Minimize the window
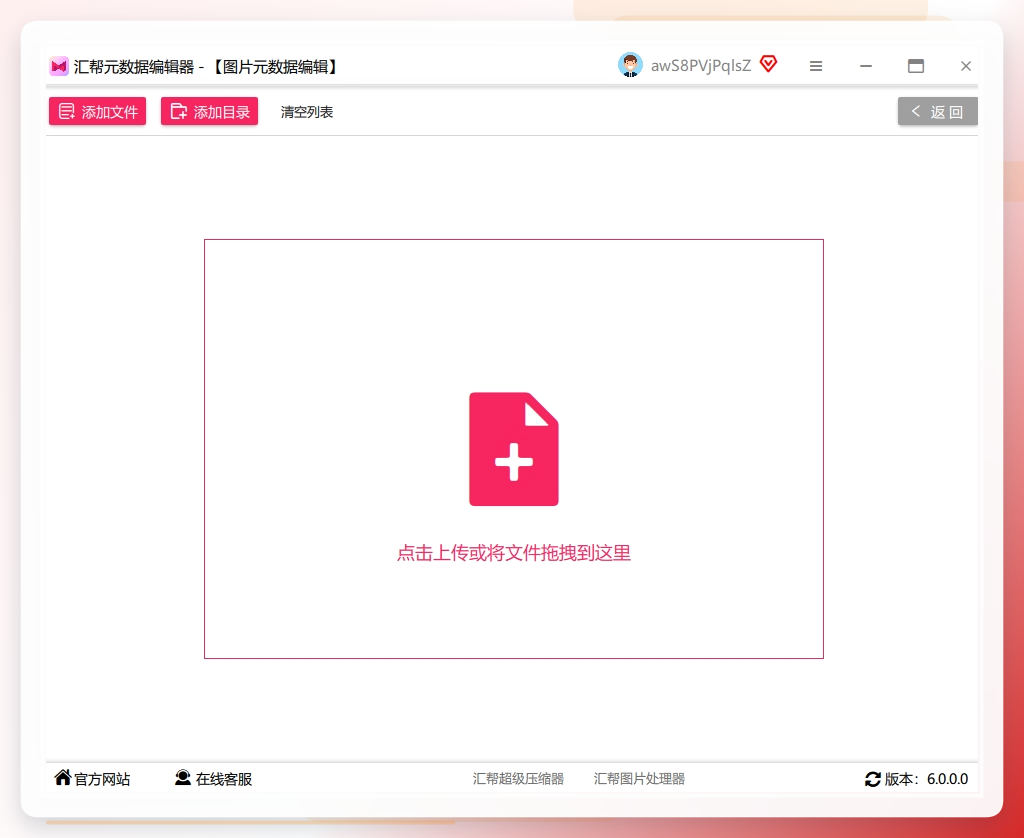Screen dimensions: 1024x838 866,66
